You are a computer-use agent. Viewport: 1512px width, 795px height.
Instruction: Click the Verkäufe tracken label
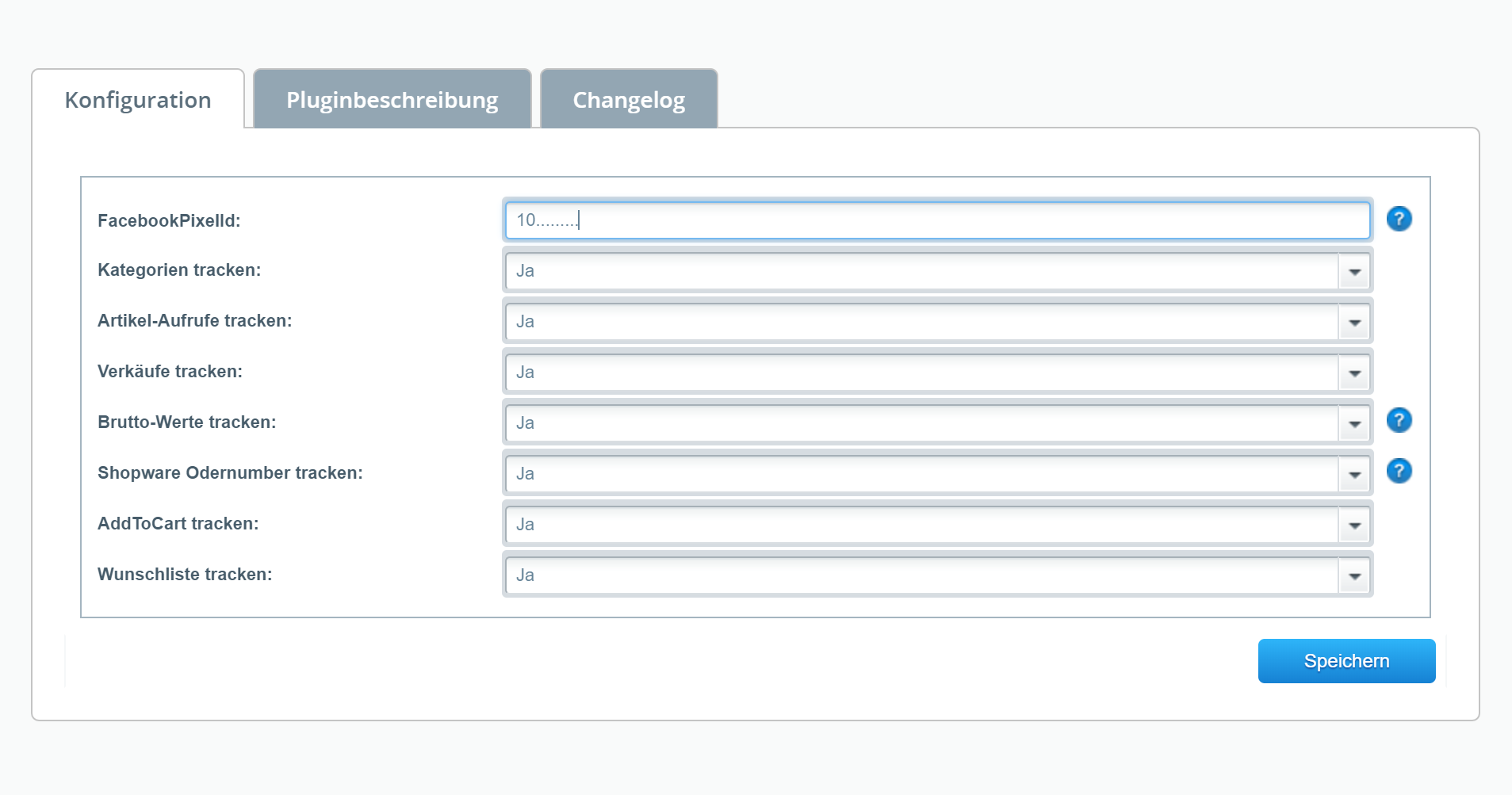(170, 371)
